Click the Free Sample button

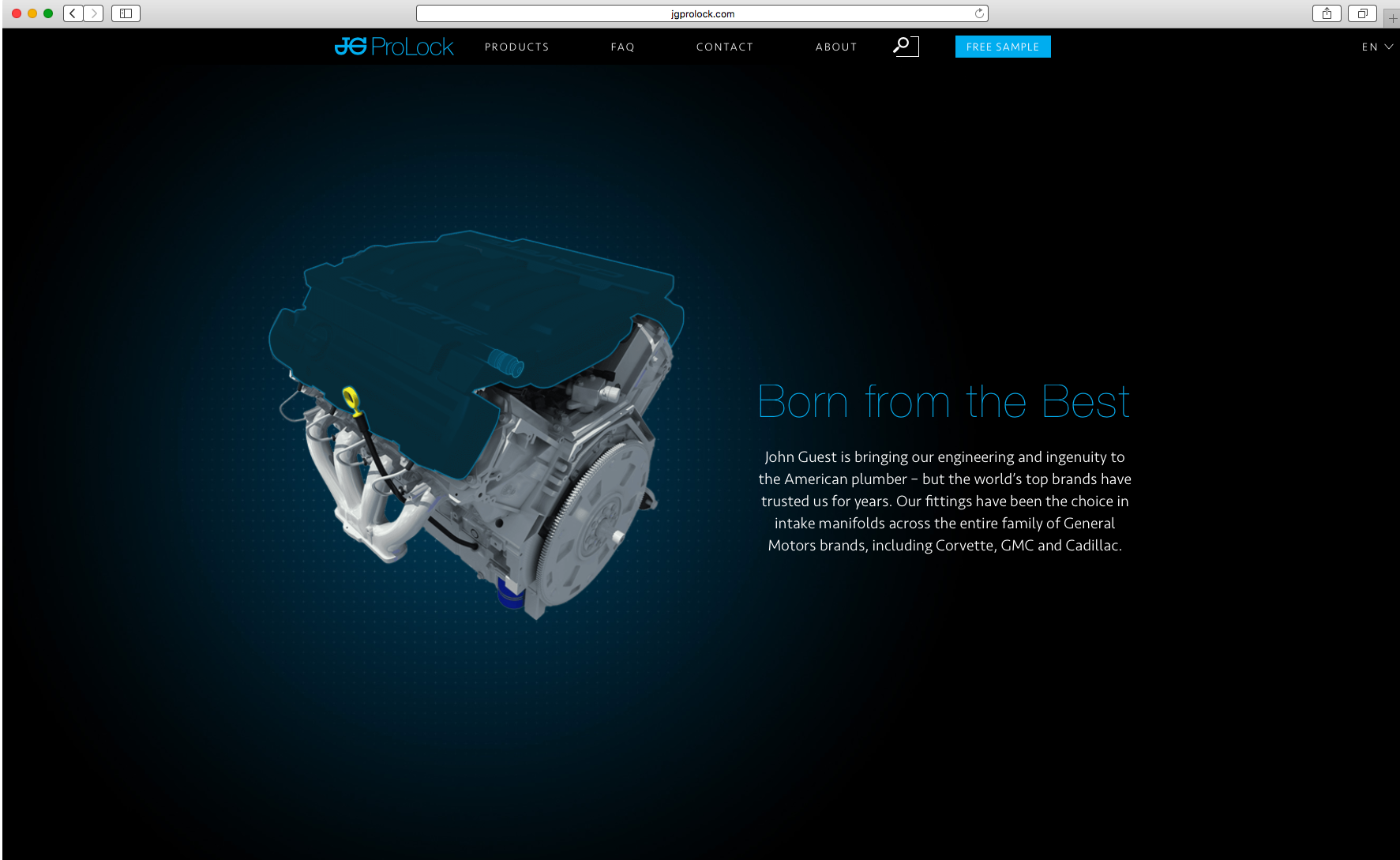(1003, 47)
